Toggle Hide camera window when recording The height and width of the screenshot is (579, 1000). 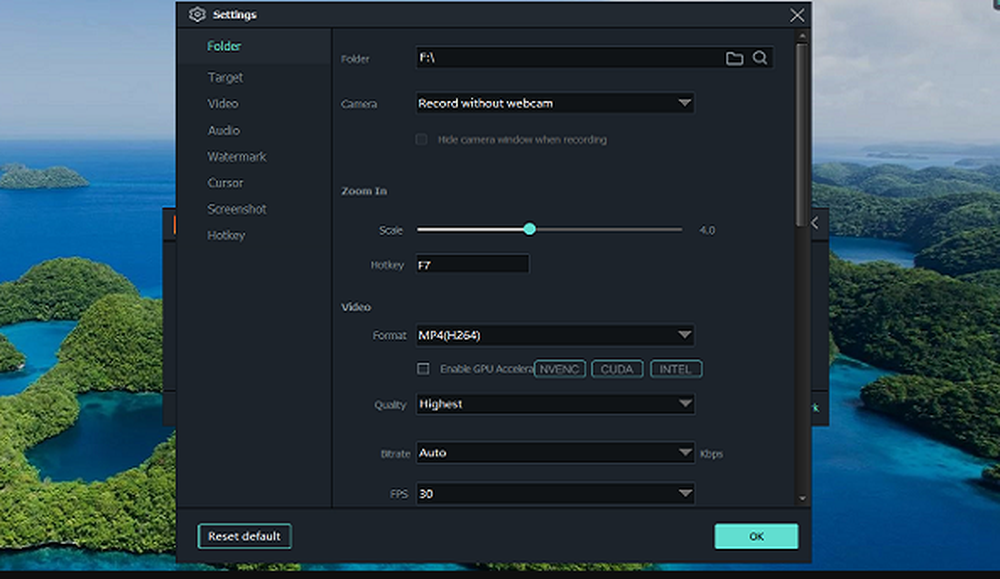(422, 140)
